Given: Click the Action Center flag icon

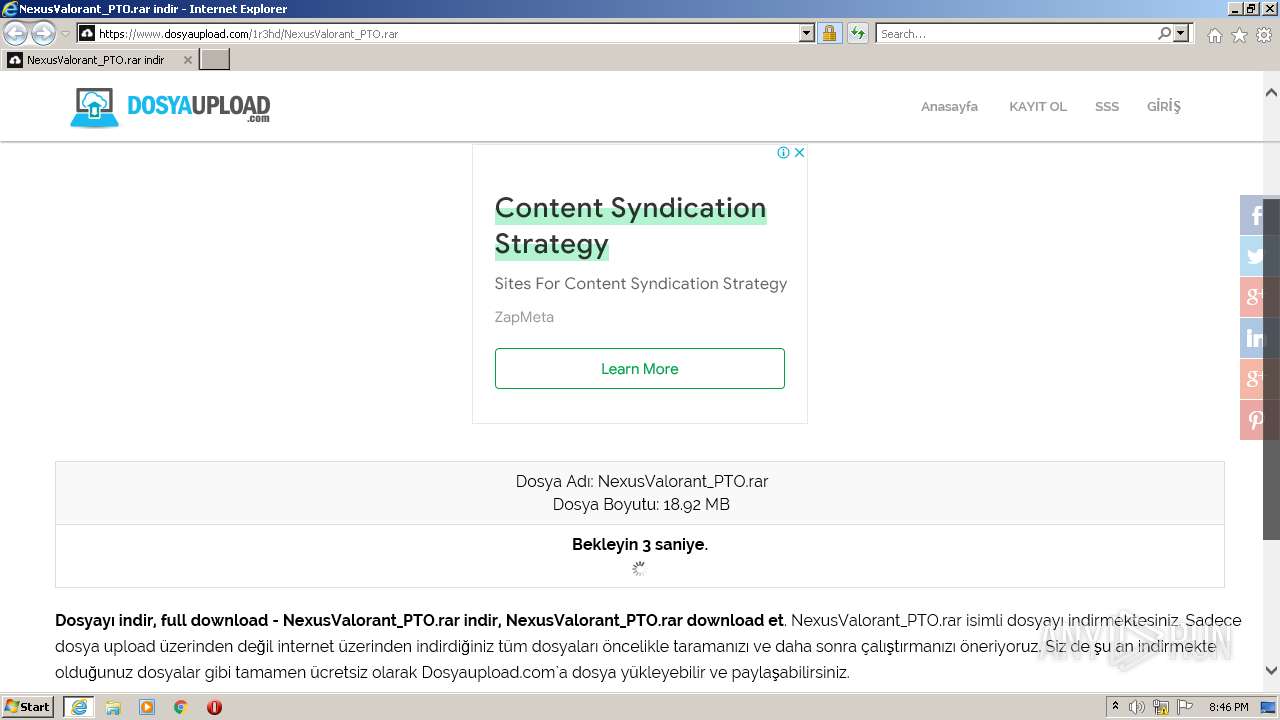Looking at the screenshot, I should point(1185,707).
